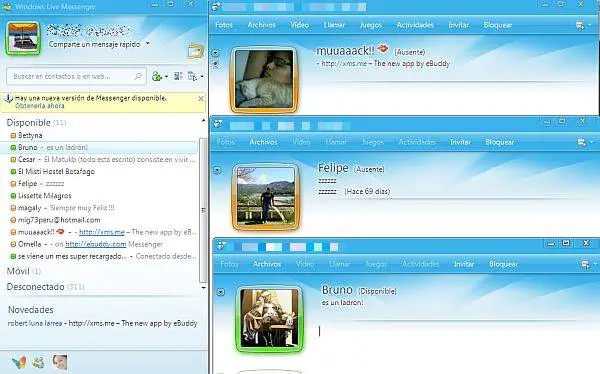Click Bruno's display picture

pos(269,318)
